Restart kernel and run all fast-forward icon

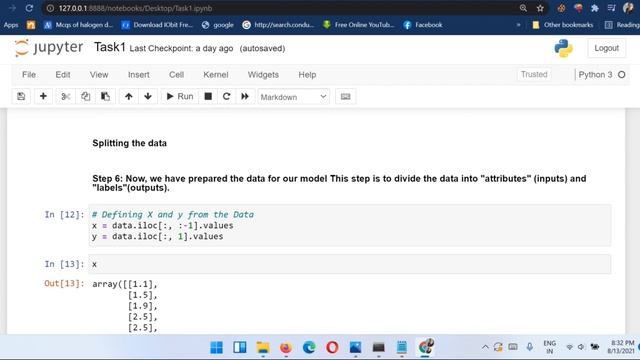click(x=245, y=97)
